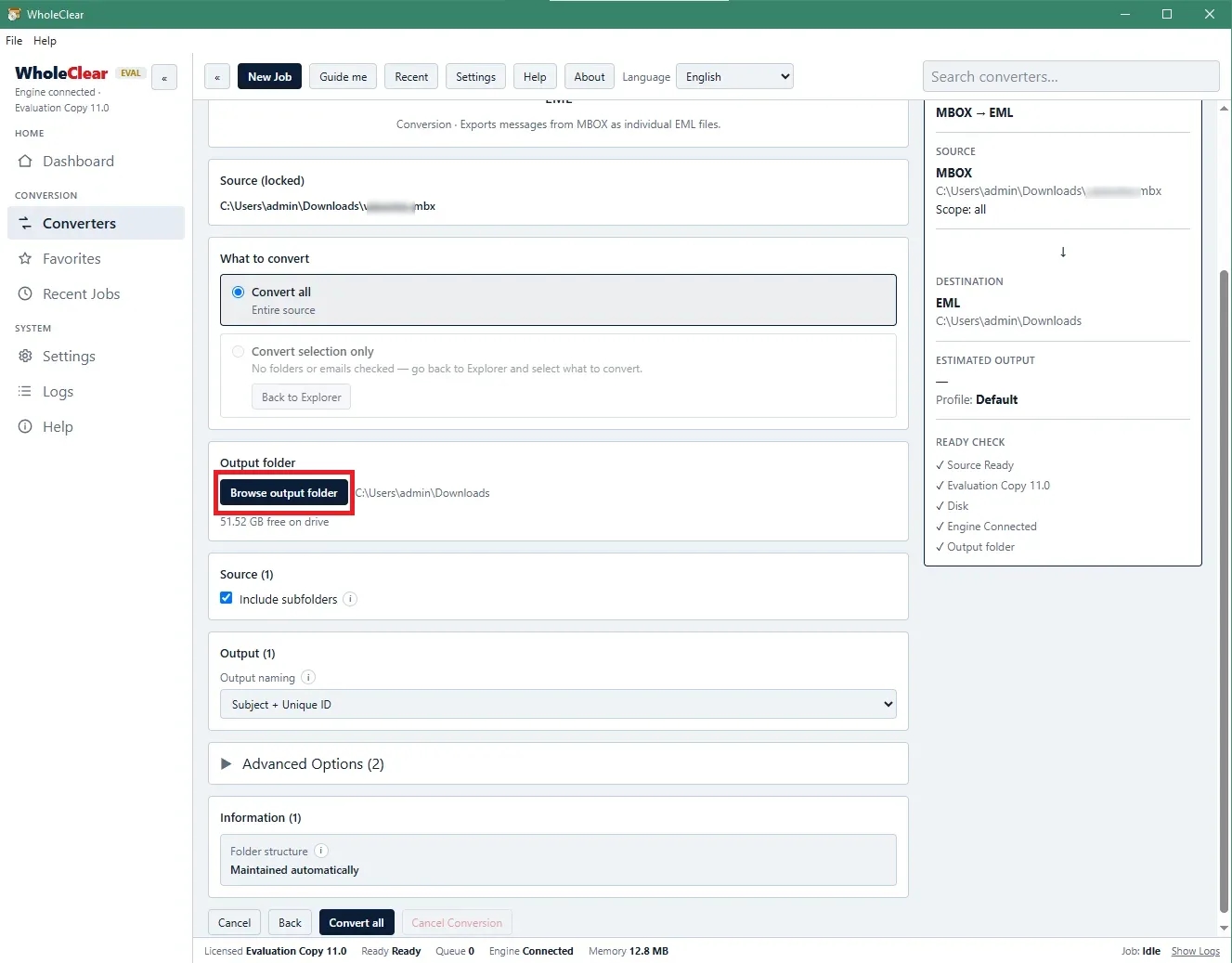Click the Recent Jobs clock icon
The width and height of the screenshot is (1232, 963).
click(25, 294)
